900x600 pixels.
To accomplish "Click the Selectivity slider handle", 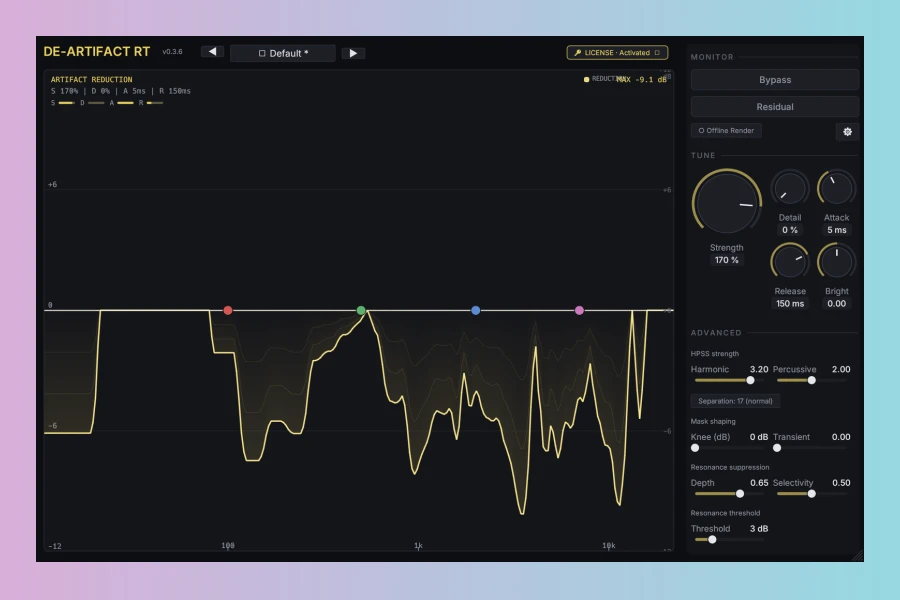I will tap(812, 494).
